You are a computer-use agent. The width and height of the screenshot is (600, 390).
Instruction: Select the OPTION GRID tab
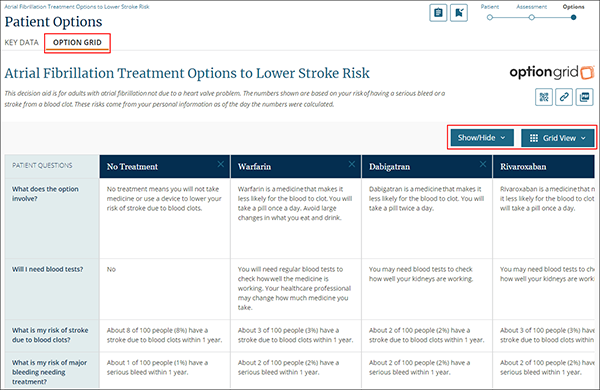tap(77, 42)
